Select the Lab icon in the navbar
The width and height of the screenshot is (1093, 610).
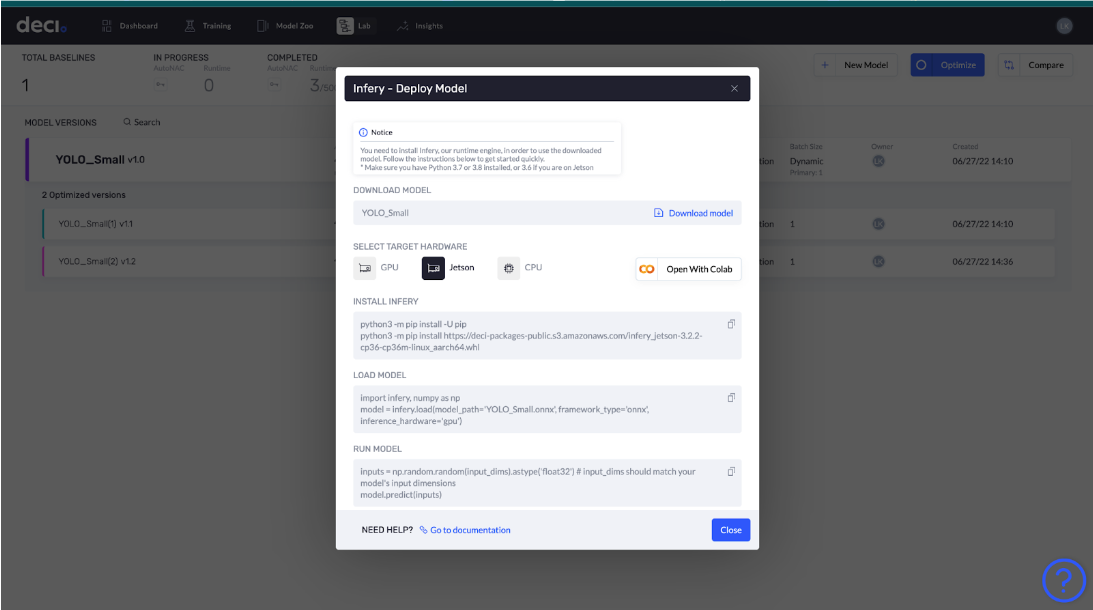(x=342, y=26)
